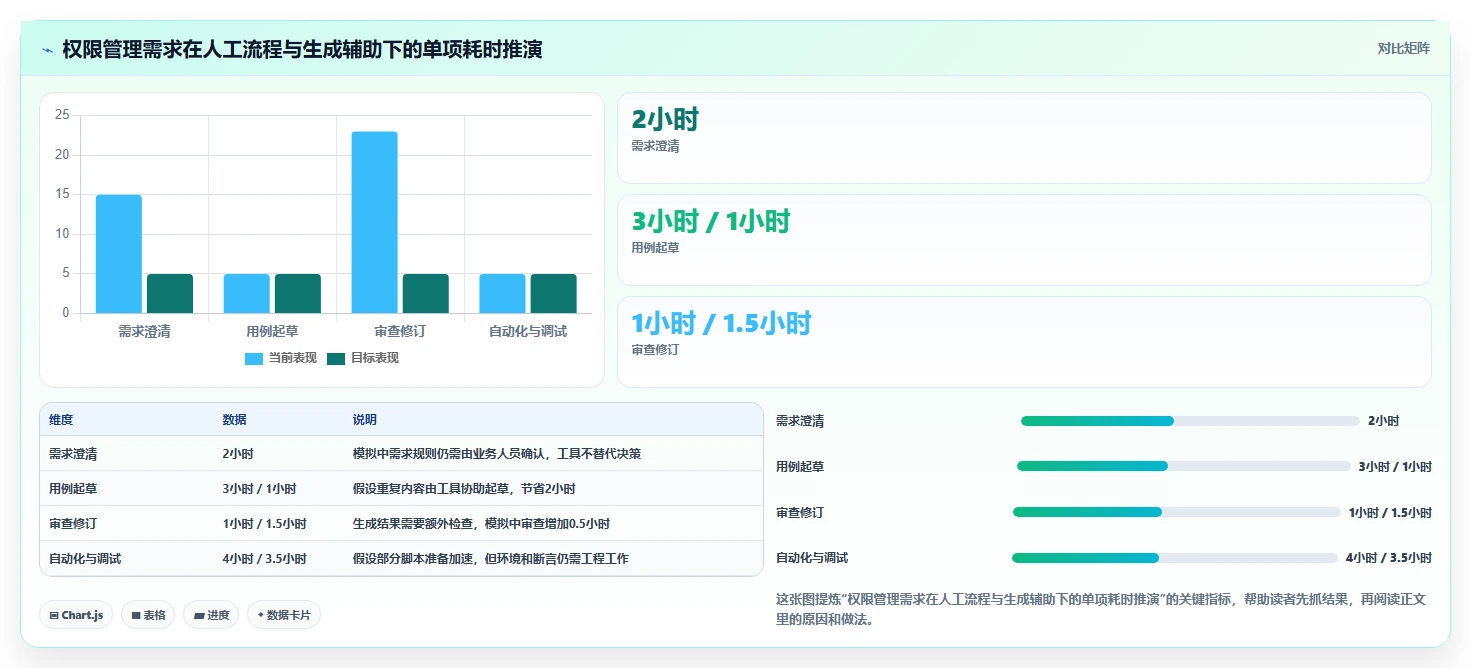Click the 表格 tag
The height and width of the screenshot is (668, 1471).
(148, 615)
